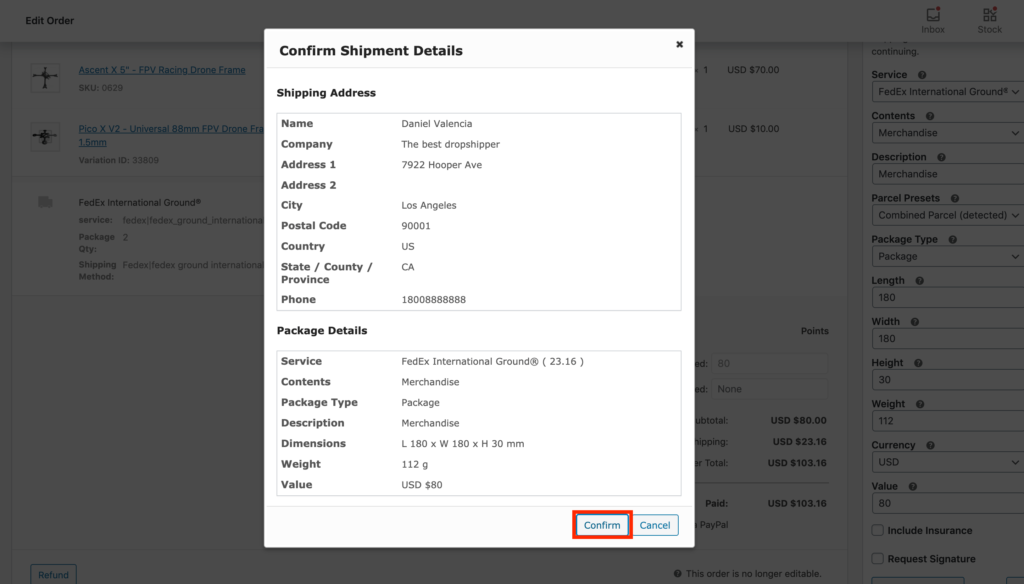
Task: Click the Pico X V2 drone thumbnail
Action: point(46,135)
